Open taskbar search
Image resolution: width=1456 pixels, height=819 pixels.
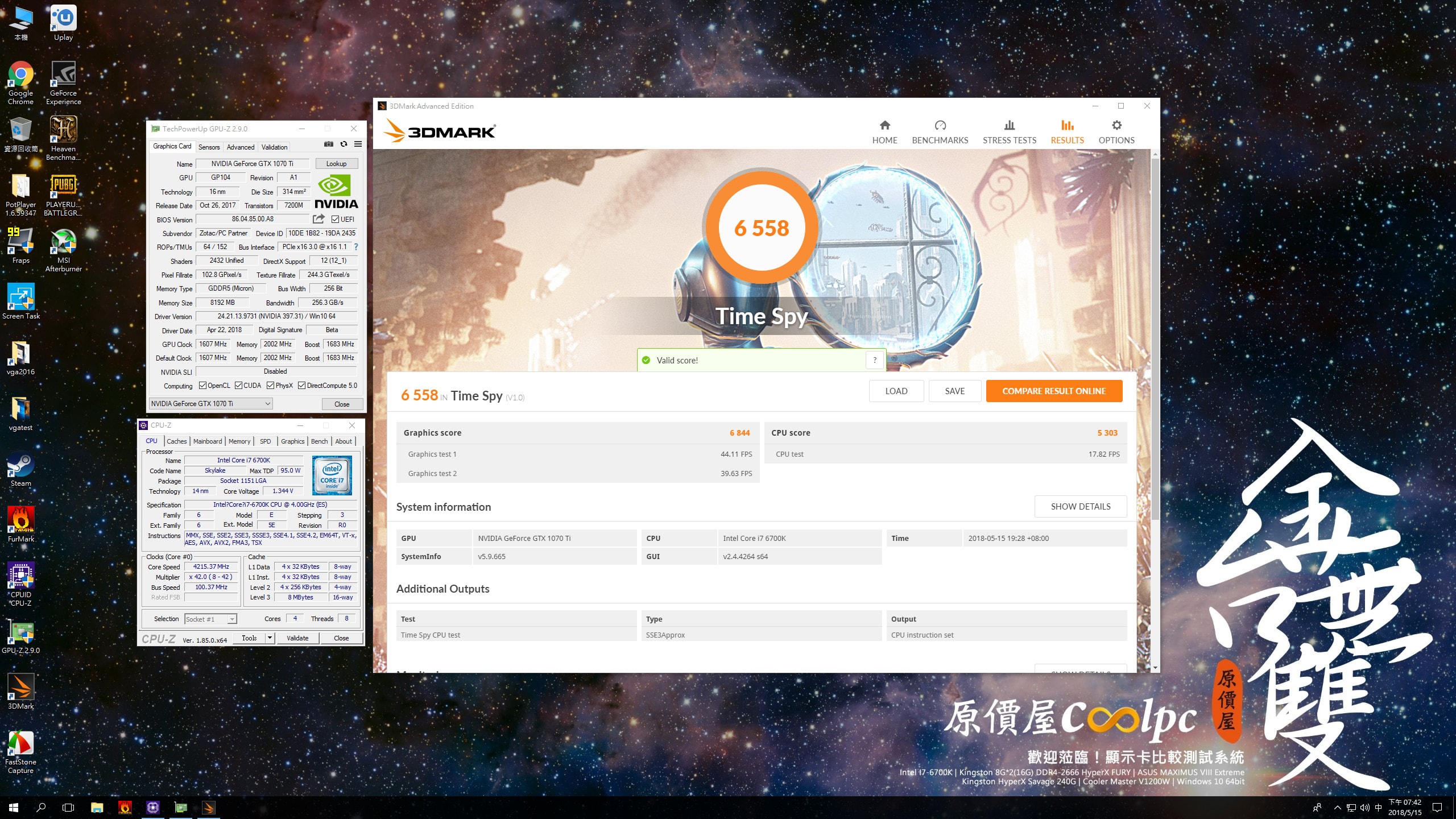[41, 808]
